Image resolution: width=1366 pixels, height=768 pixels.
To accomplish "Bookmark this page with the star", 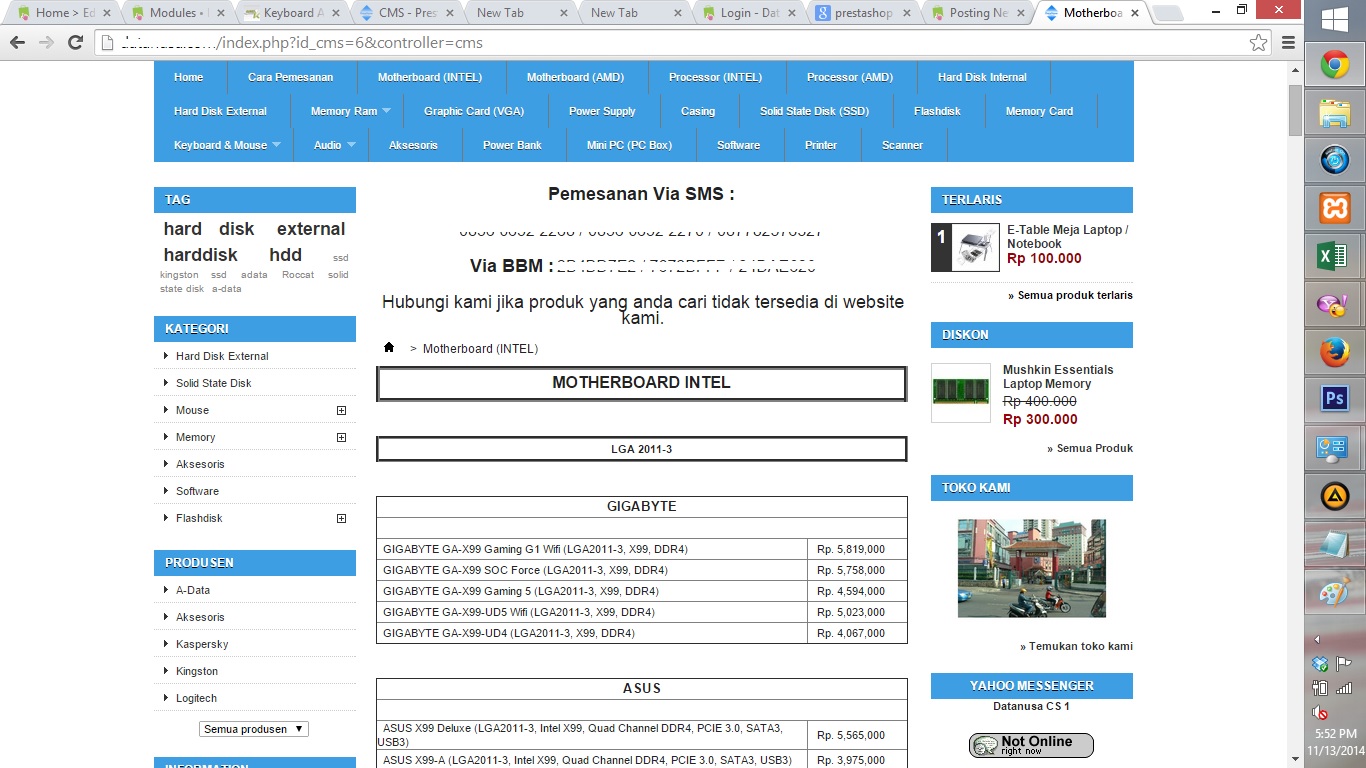I will (1258, 43).
